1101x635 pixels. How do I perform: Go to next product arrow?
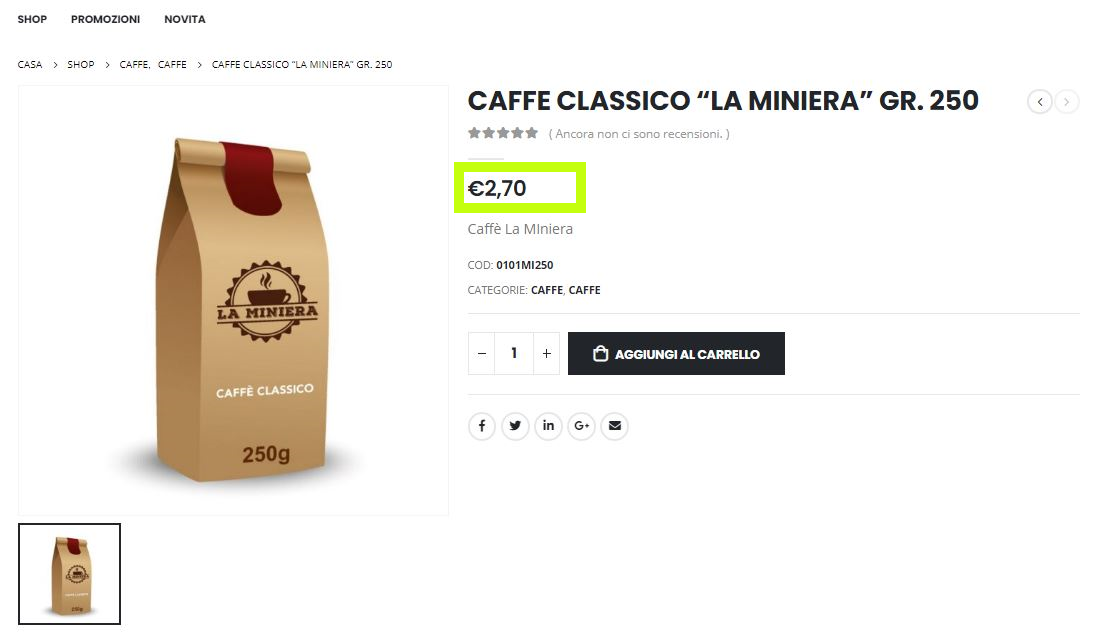(1067, 102)
